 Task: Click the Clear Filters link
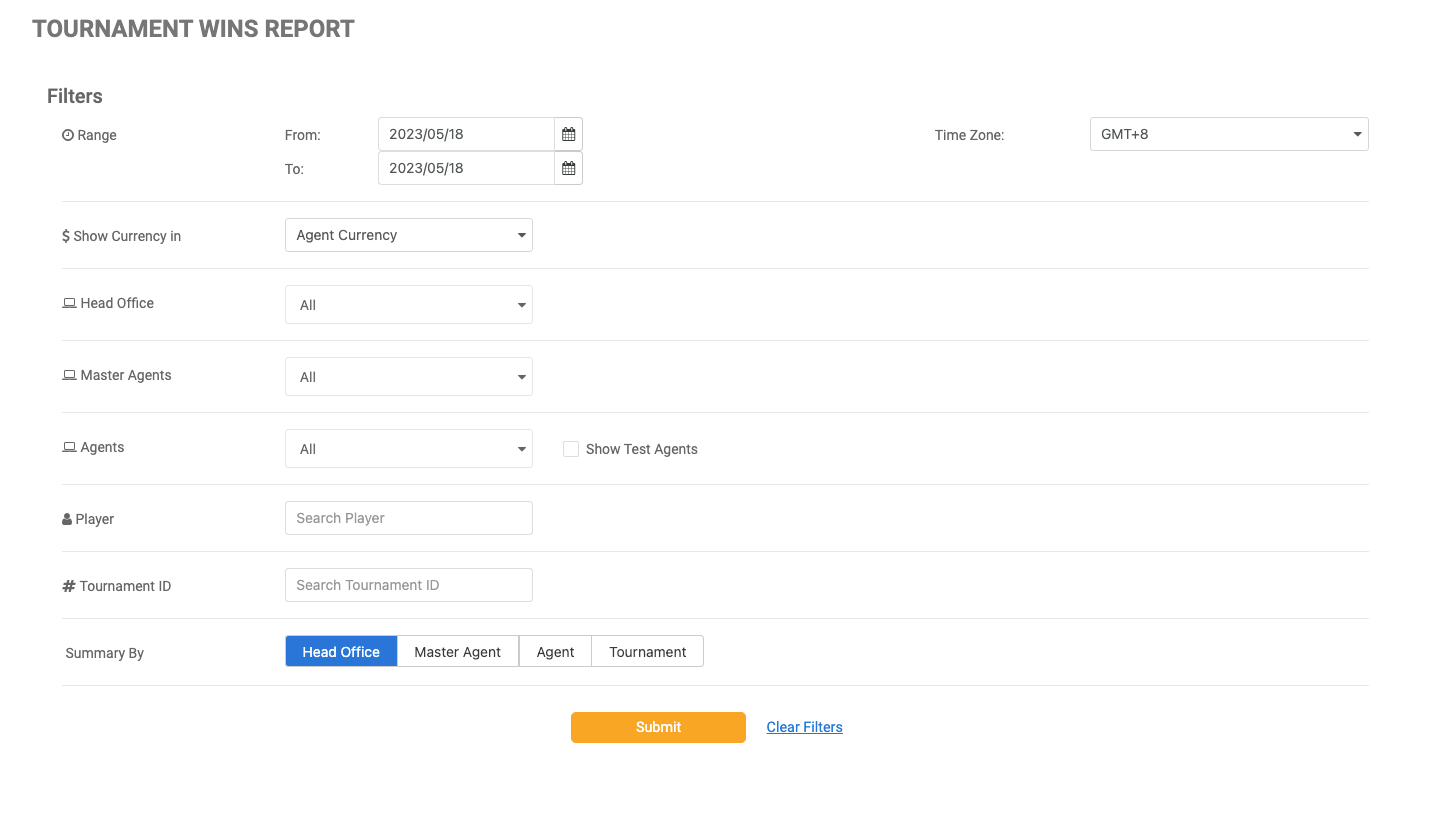[804, 727]
